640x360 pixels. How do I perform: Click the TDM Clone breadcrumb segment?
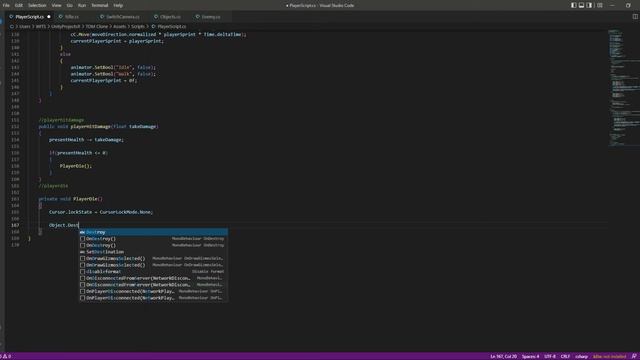pyautogui.click(x=97, y=27)
